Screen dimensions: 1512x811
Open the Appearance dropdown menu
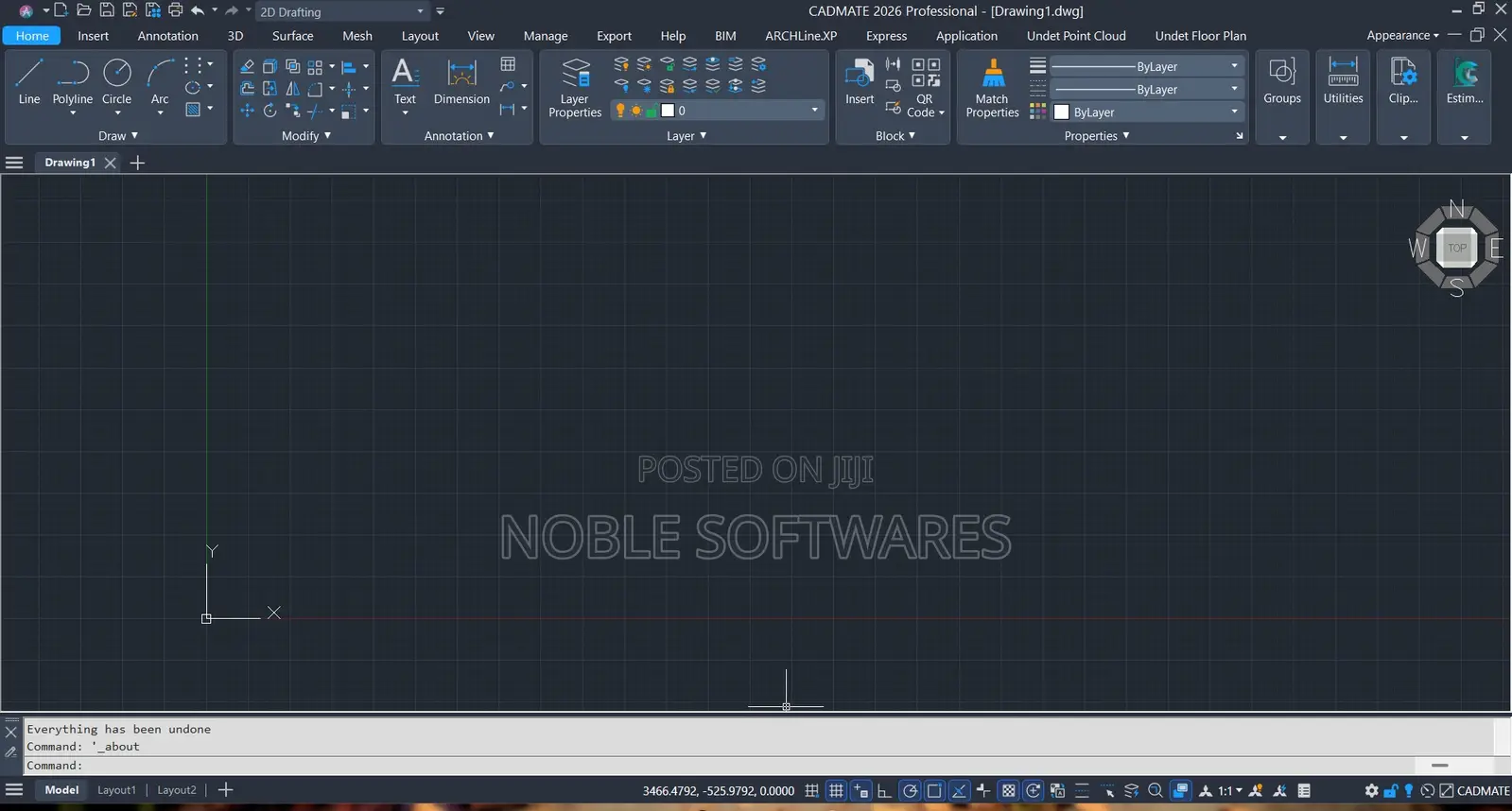click(1402, 36)
